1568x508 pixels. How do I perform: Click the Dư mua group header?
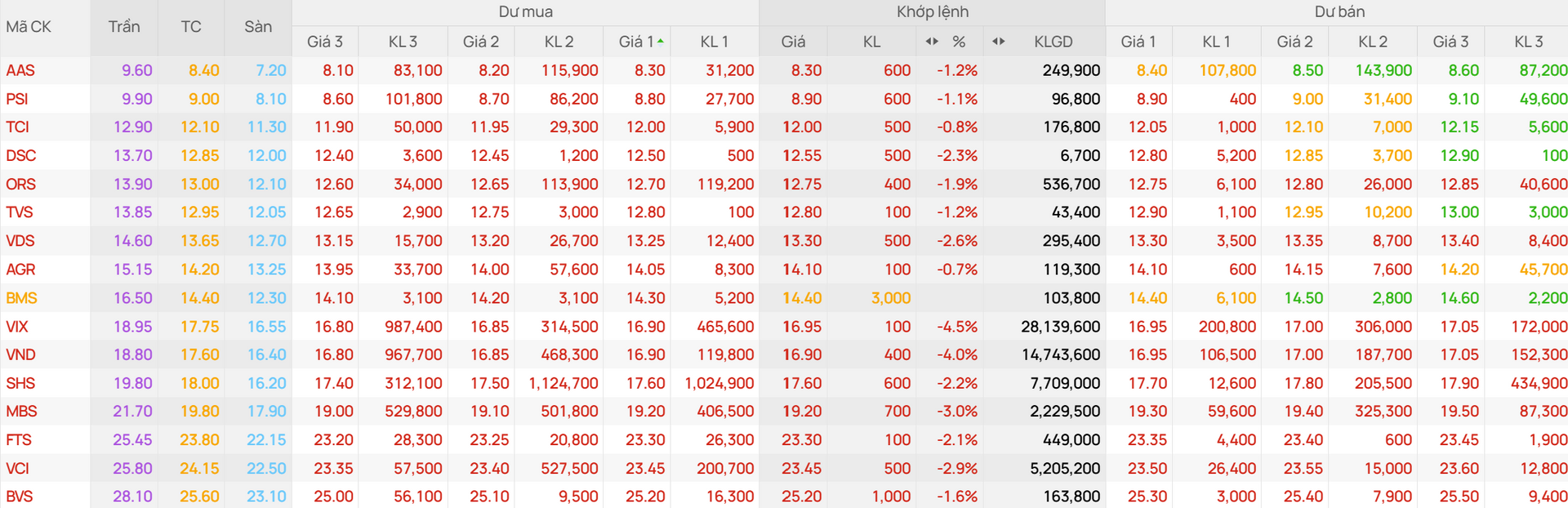[x=525, y=12]
